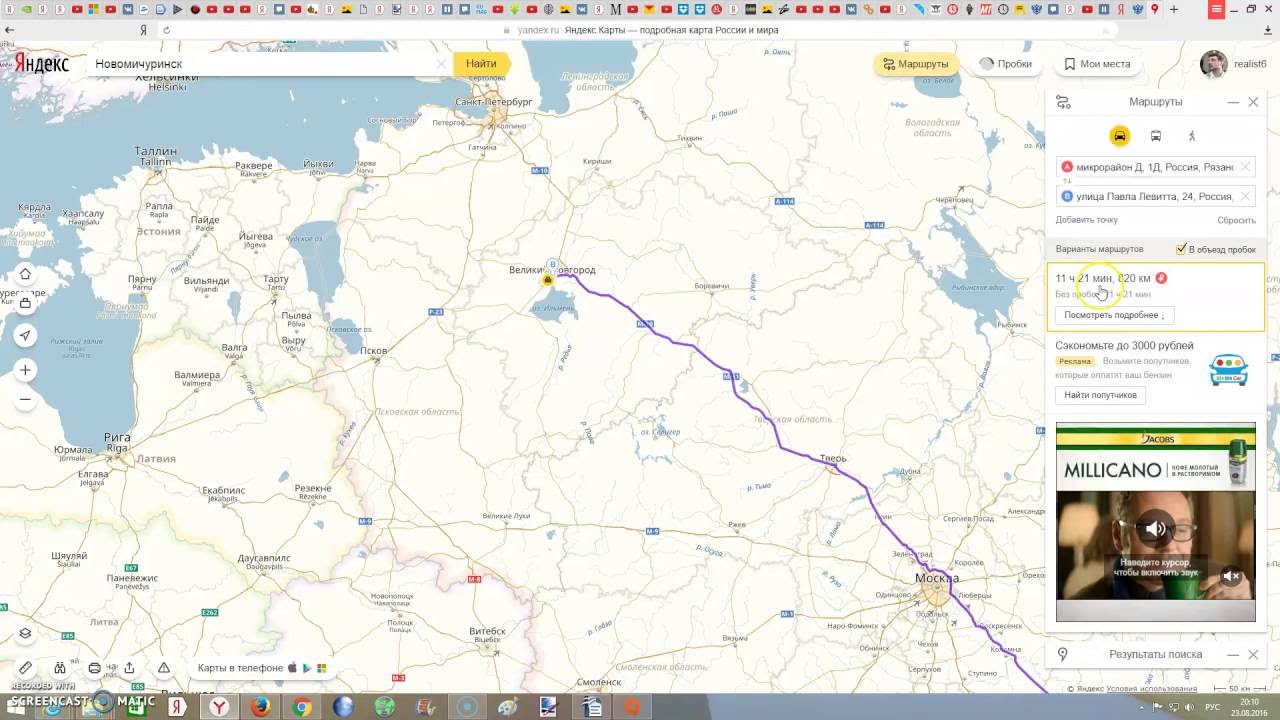Open Chrome from the taskbar

301,707
